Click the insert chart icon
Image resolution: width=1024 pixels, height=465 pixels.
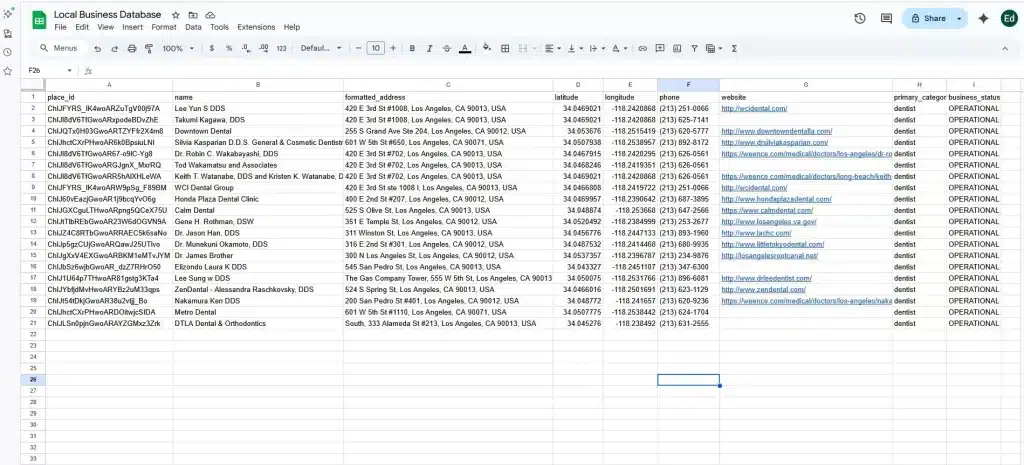coord(675,48)
